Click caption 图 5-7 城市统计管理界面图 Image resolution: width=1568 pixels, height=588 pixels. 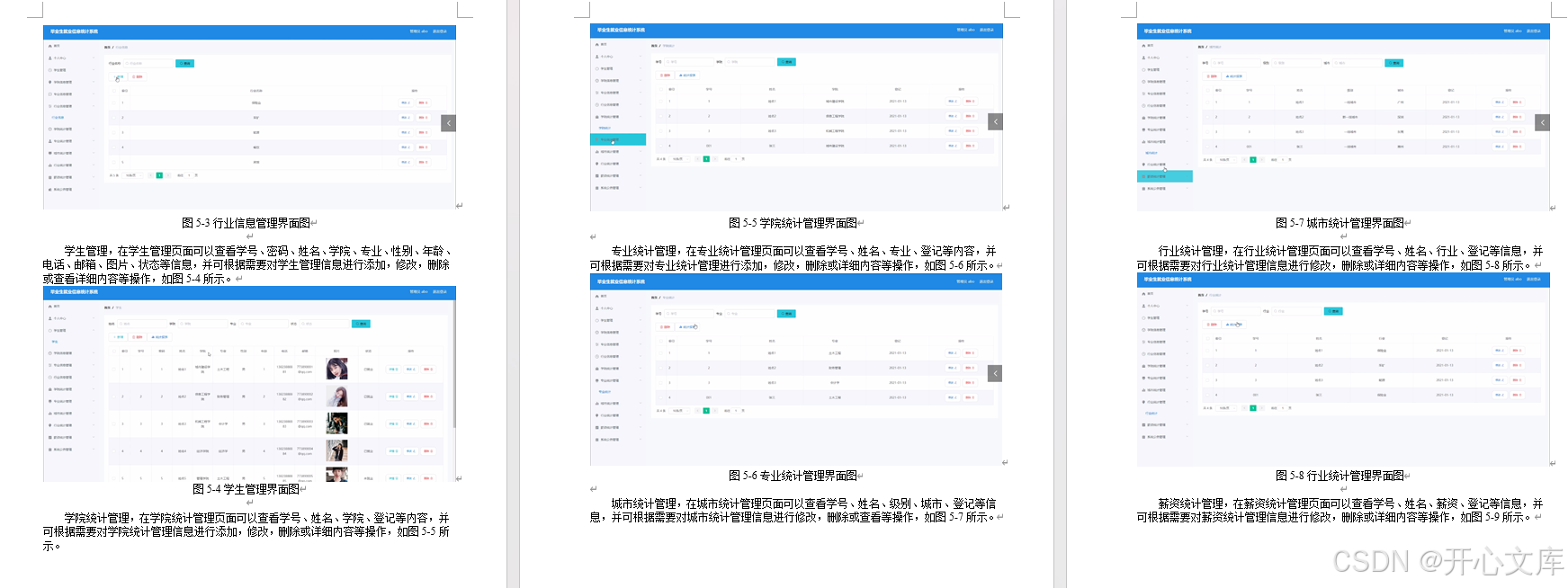point(1340,223)
